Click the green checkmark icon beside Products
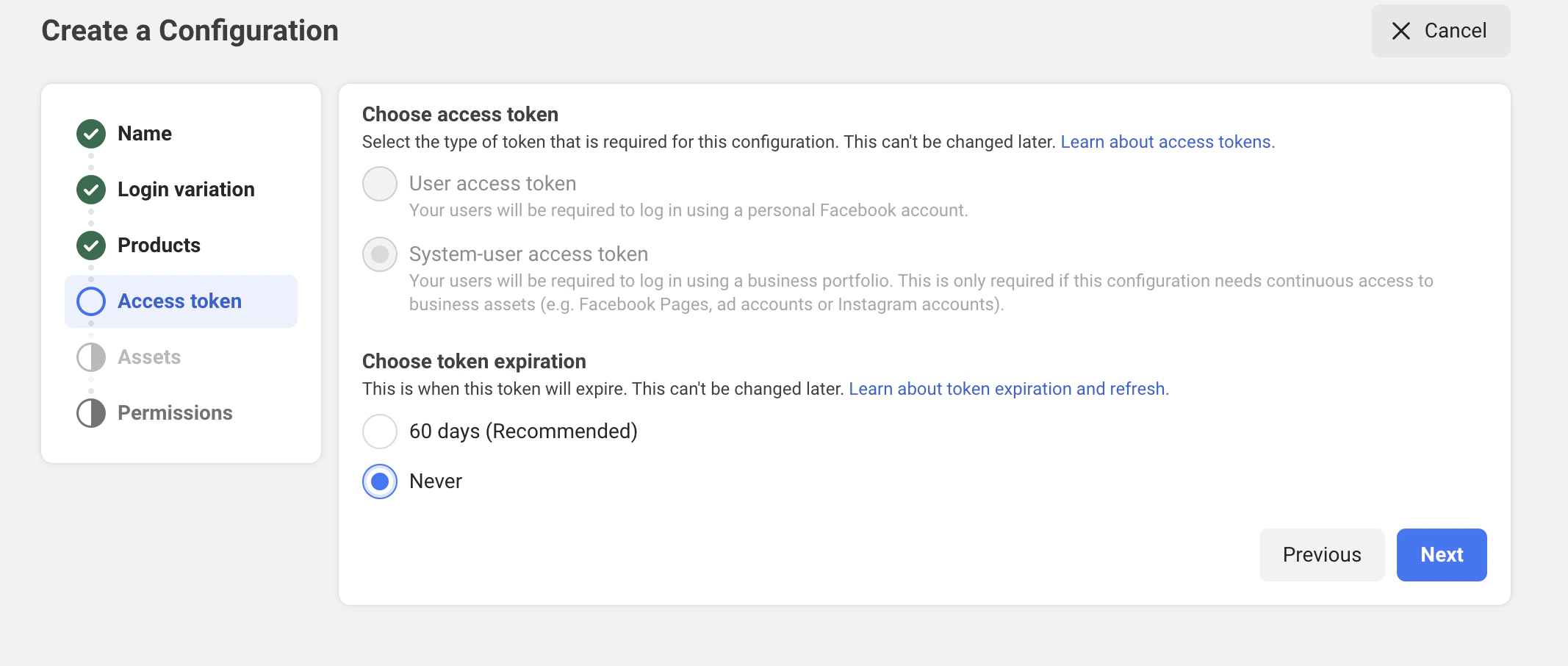1568x666 pixels. pyautogui.click(x=91, y=246)
